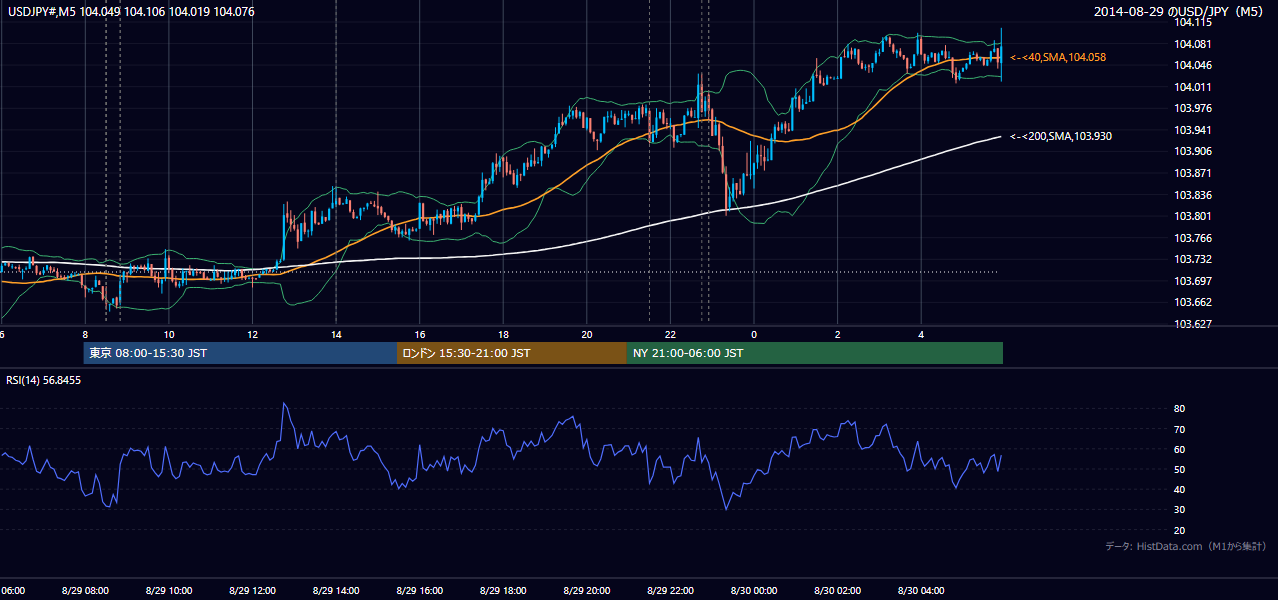The image size is (1278, 600).
Task: Select the NY 21:00-06:00 JST session bar
Action: click(815, 353)
